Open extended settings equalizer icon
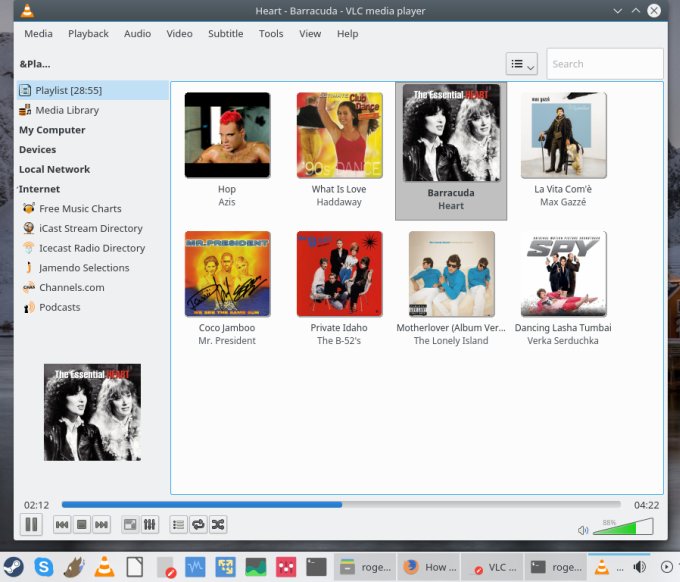Image resolution: width=680 pixels, height=582 pixels. pyautogui.click(x=150, y=524)
